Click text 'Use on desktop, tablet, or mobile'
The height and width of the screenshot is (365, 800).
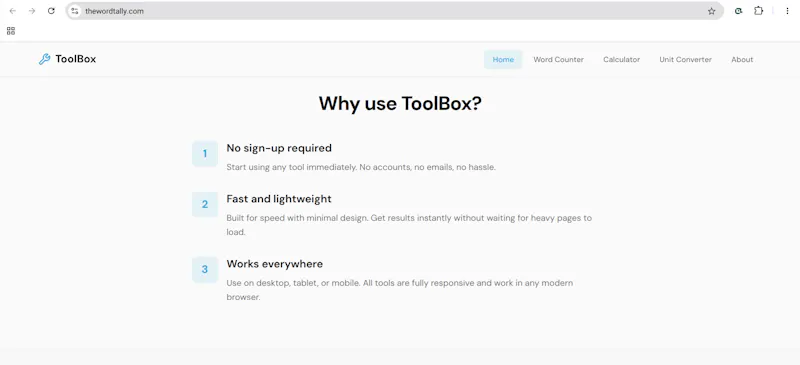click(x=293, y=283)
